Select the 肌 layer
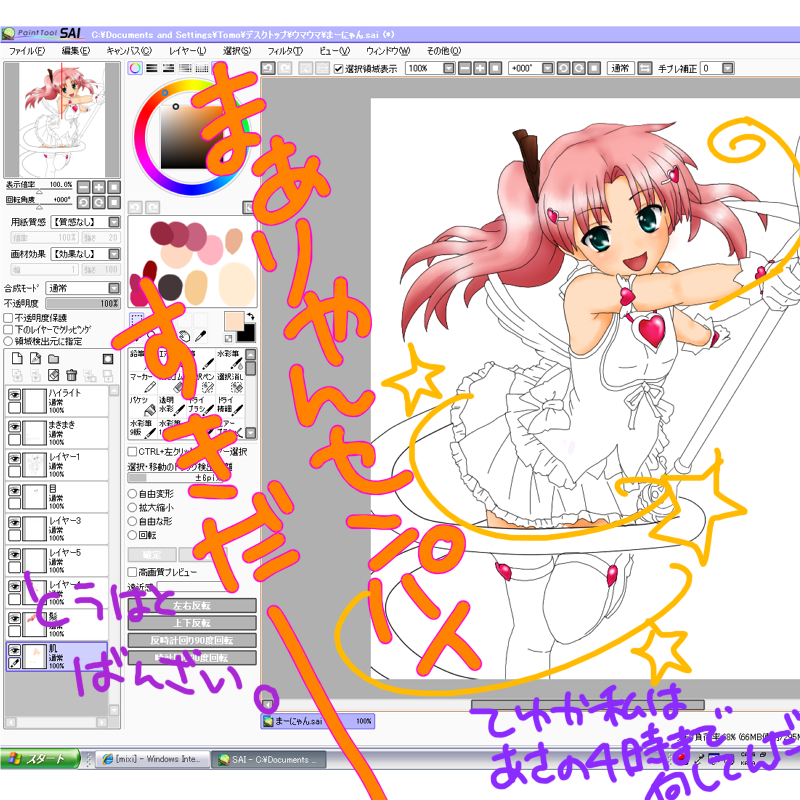800x800 pixels. pyautogui.click(x=57, y=656)
